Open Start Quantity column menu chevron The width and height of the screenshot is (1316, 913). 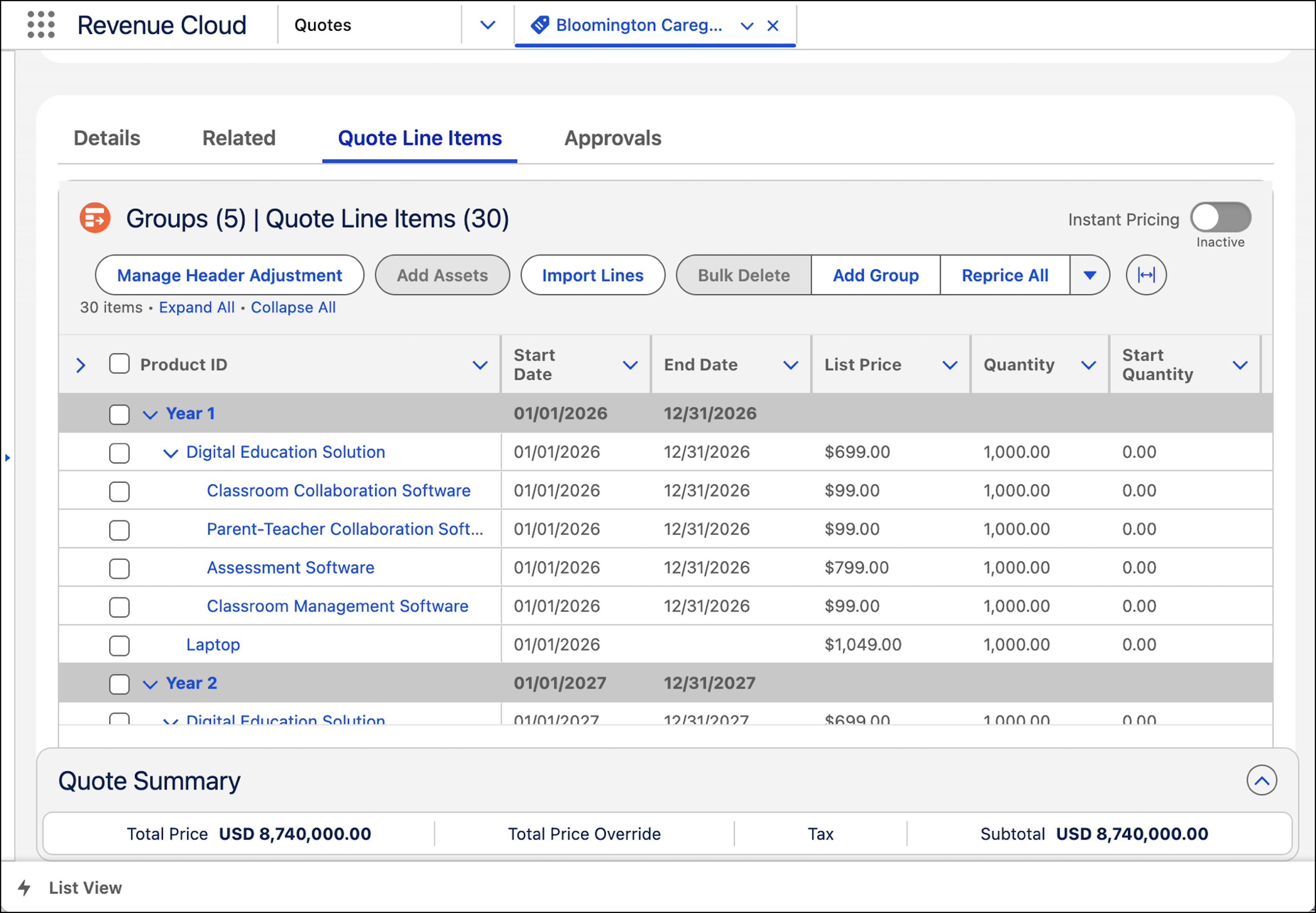(1240, 365)
